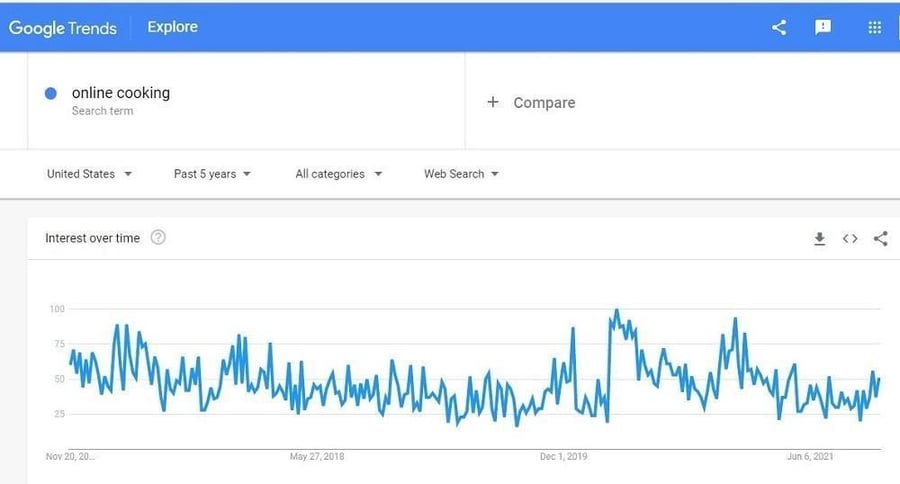The height and width of the screenshot is (484, 900).
Task: Go to the Explore section
Action: 172,27
